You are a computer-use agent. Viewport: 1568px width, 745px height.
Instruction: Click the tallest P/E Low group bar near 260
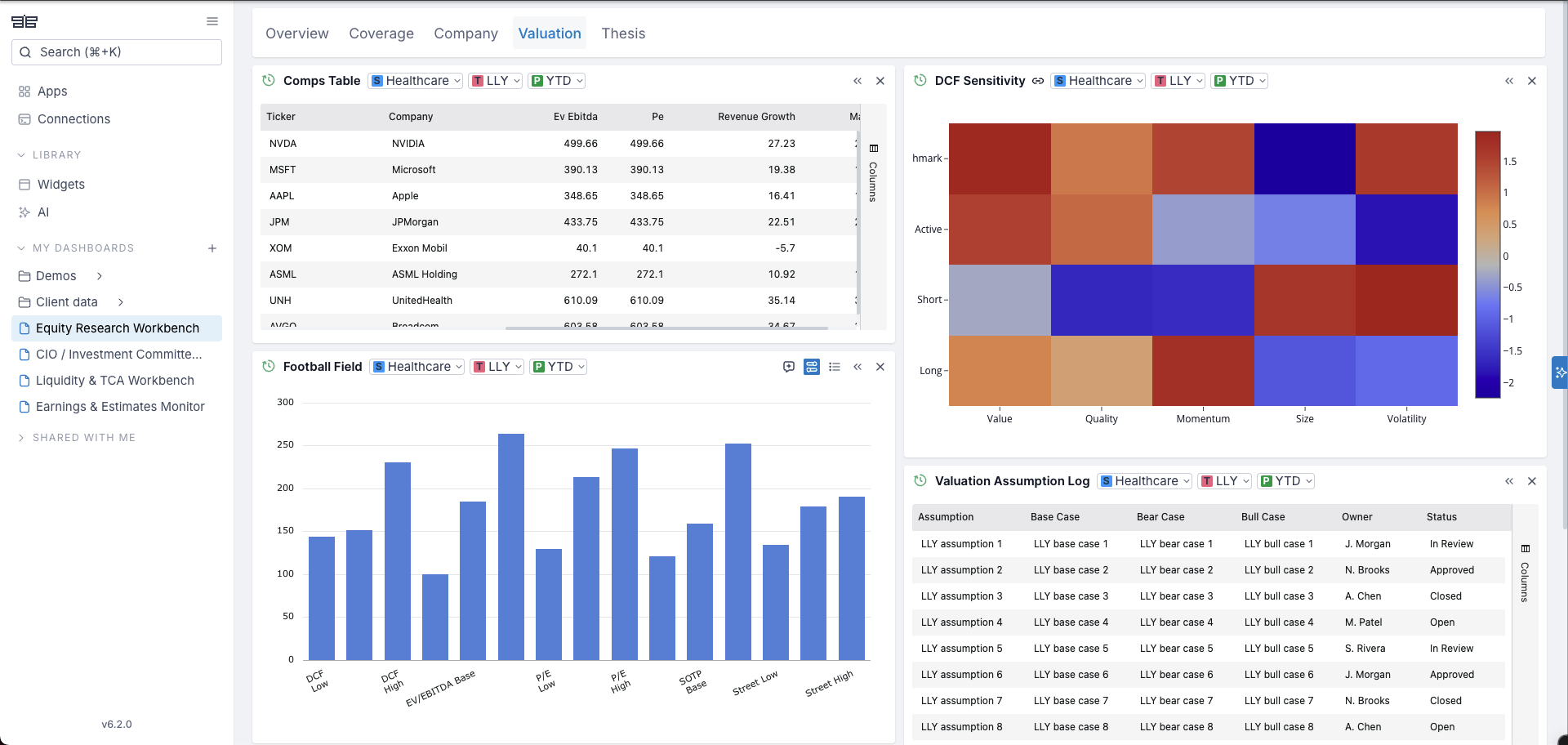click(x=511, y=546)
